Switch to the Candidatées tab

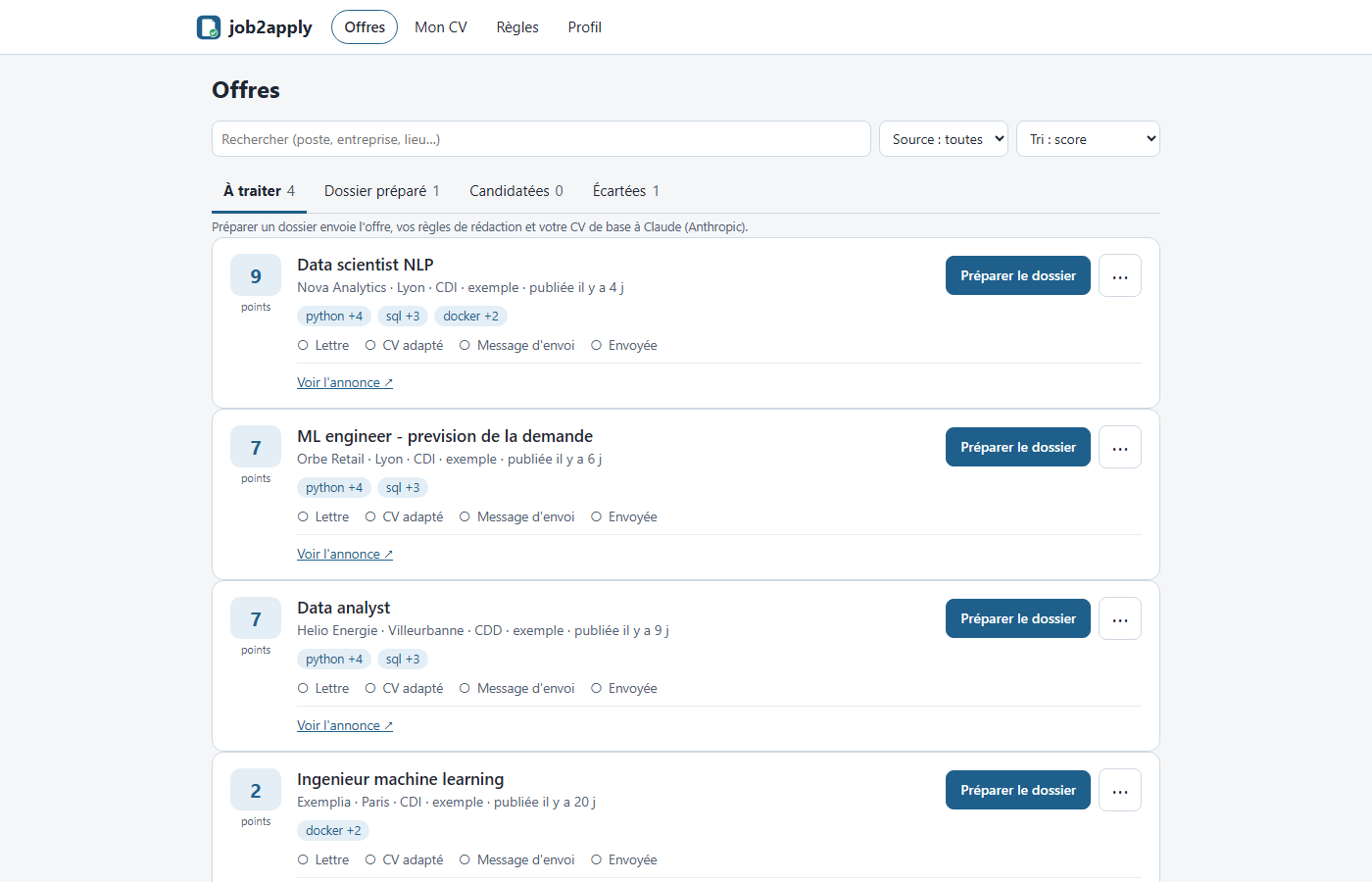pyautogui.click(x=516, y=191)
